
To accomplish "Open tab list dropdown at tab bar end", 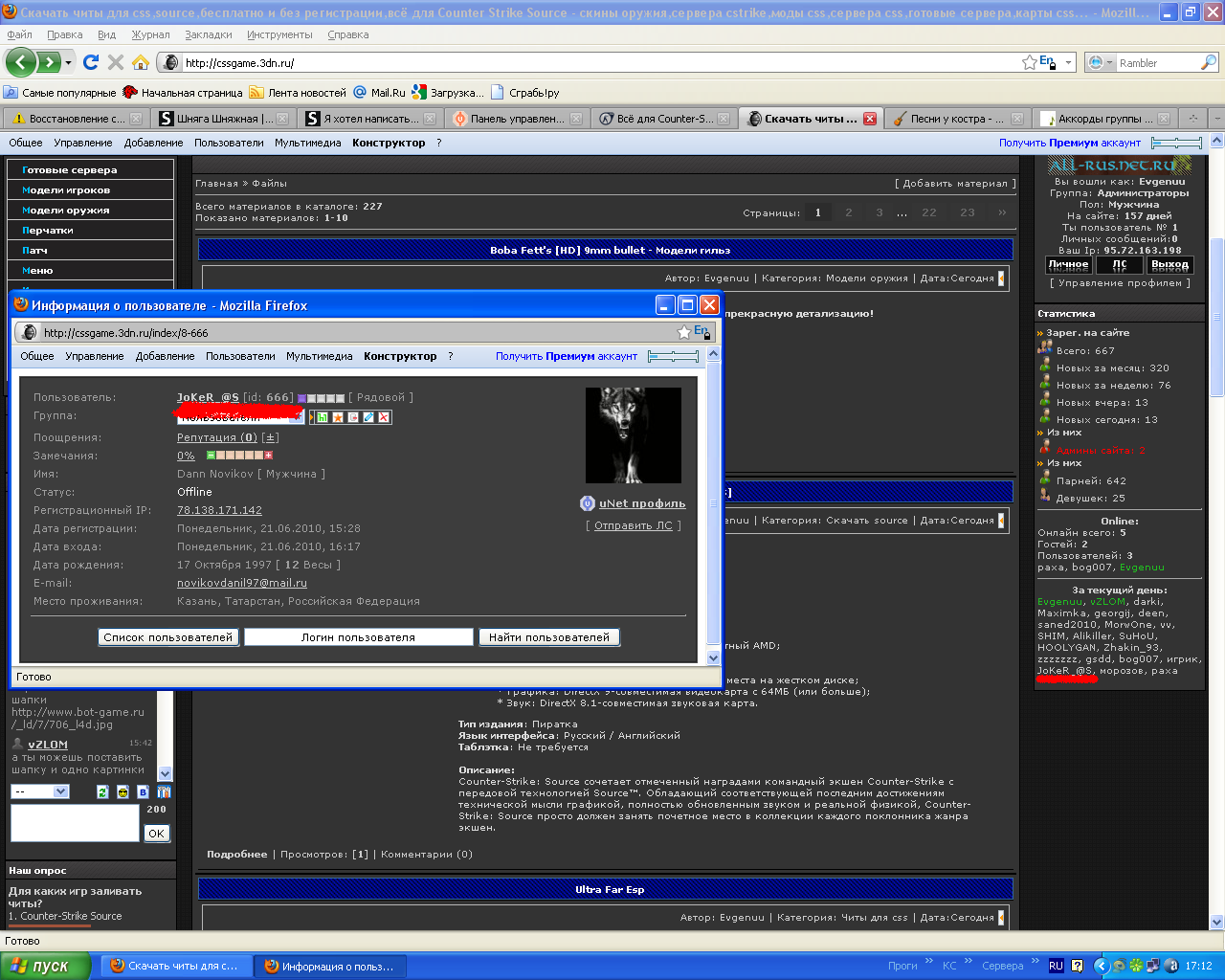I will pyautogui.click(x=1216, y=119).
